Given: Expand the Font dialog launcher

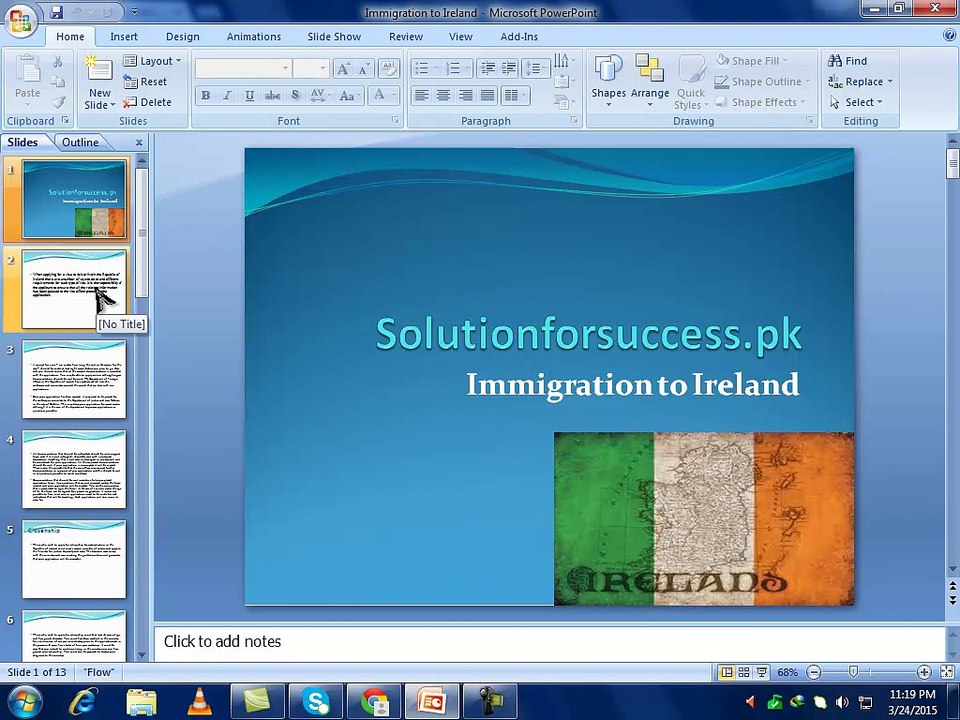Looking at the screenshot, I should 396,121.
